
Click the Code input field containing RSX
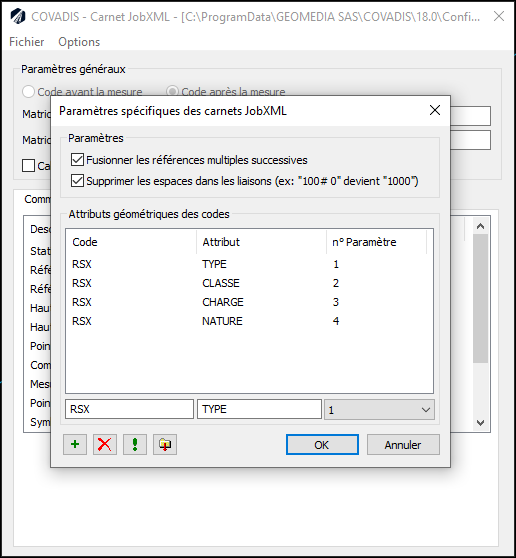point(130,409)
